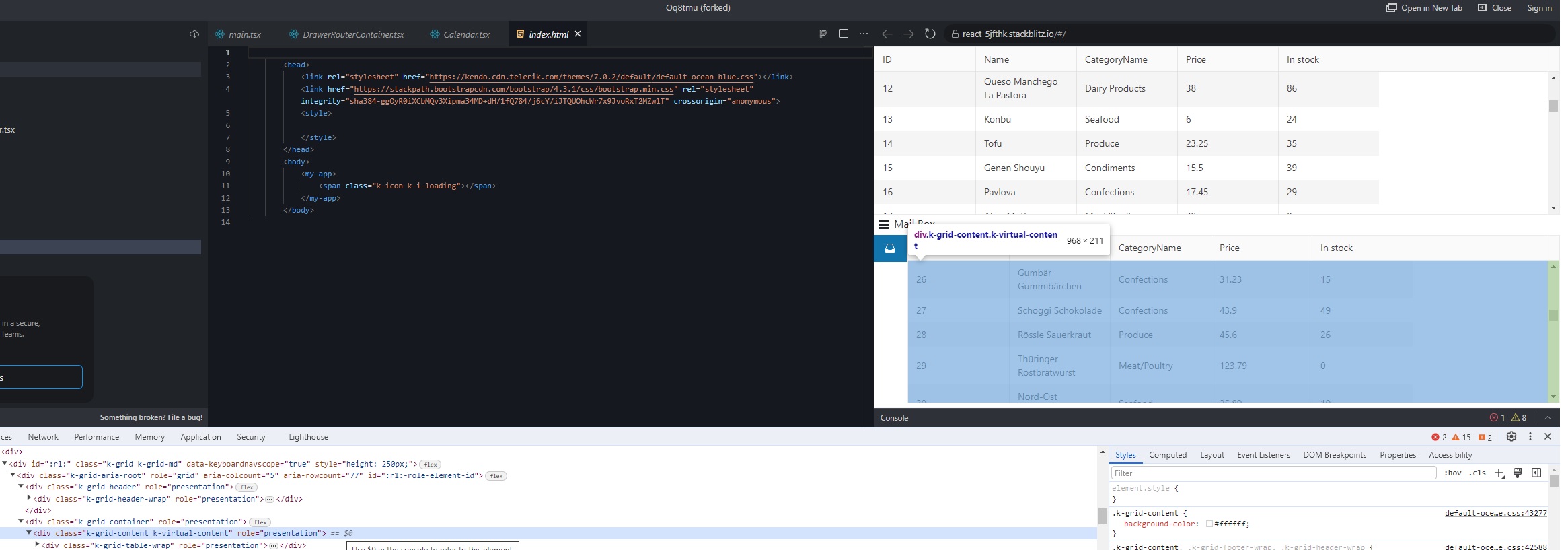Expand the Console panel chevron

pyautogui.click(x=1547, y=418)
